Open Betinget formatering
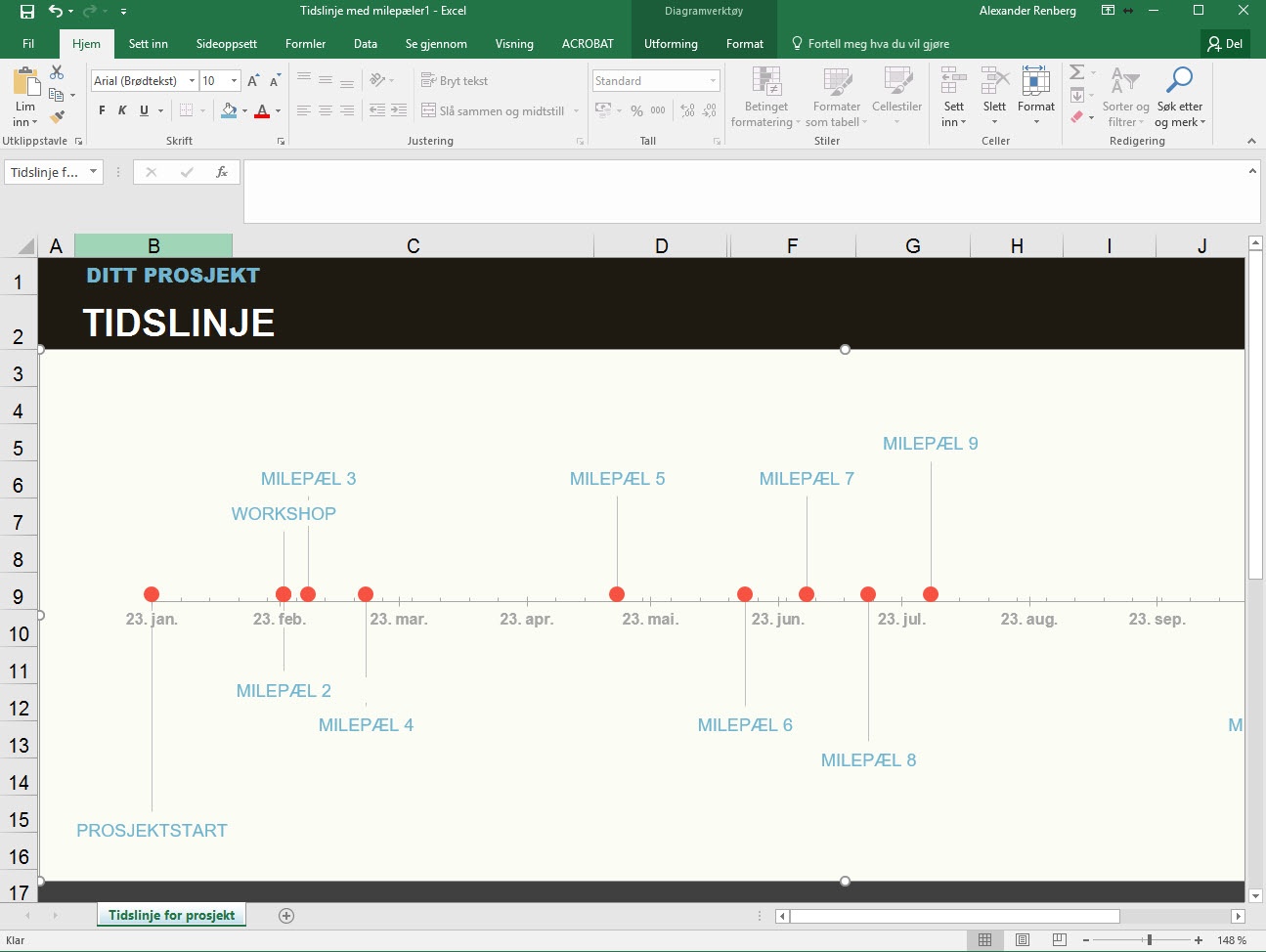Image resolution: width=1266 pixels, height=952 pixels. tap(766, 97)
